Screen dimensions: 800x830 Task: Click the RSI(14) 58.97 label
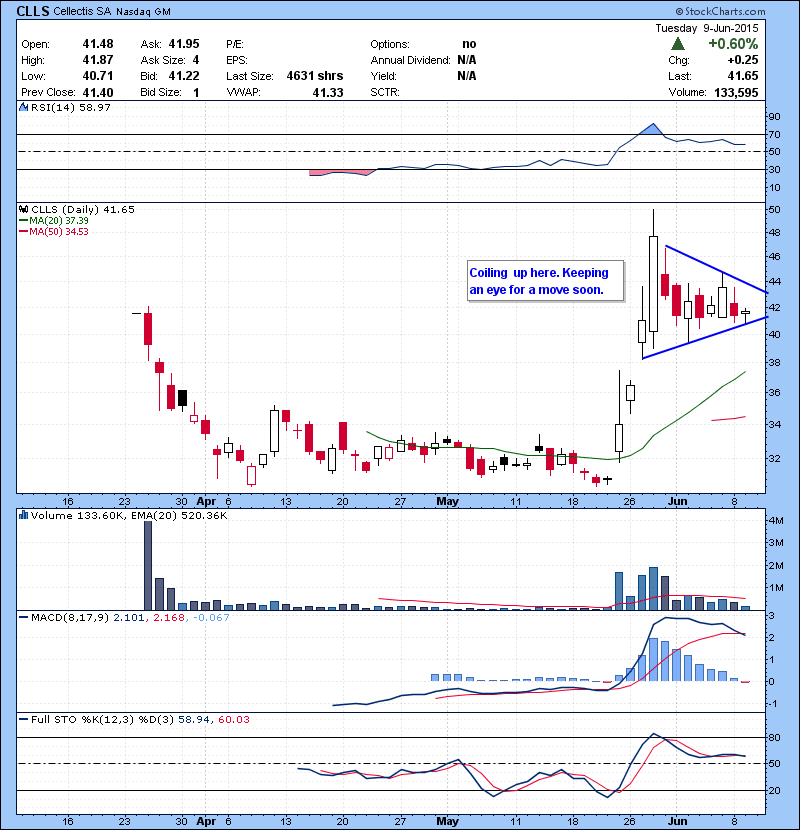click(x=70, y=107)
